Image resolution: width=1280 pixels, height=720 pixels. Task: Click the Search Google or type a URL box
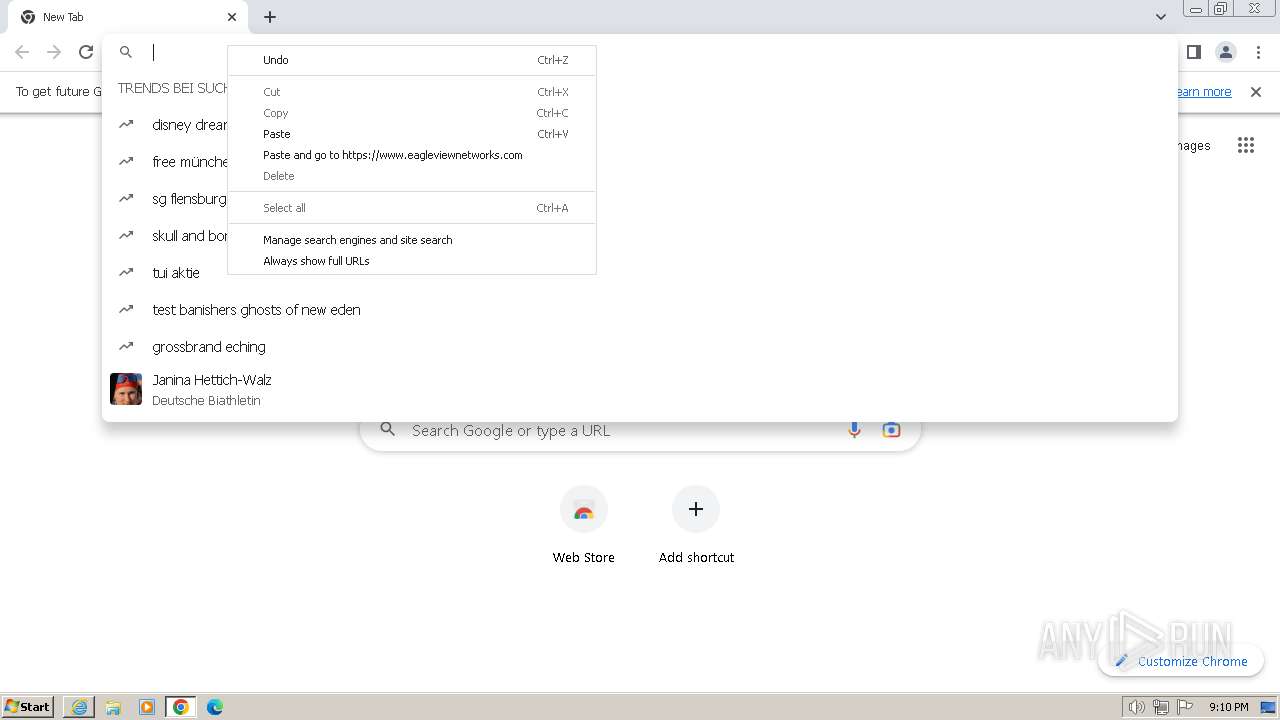point(640,430)
